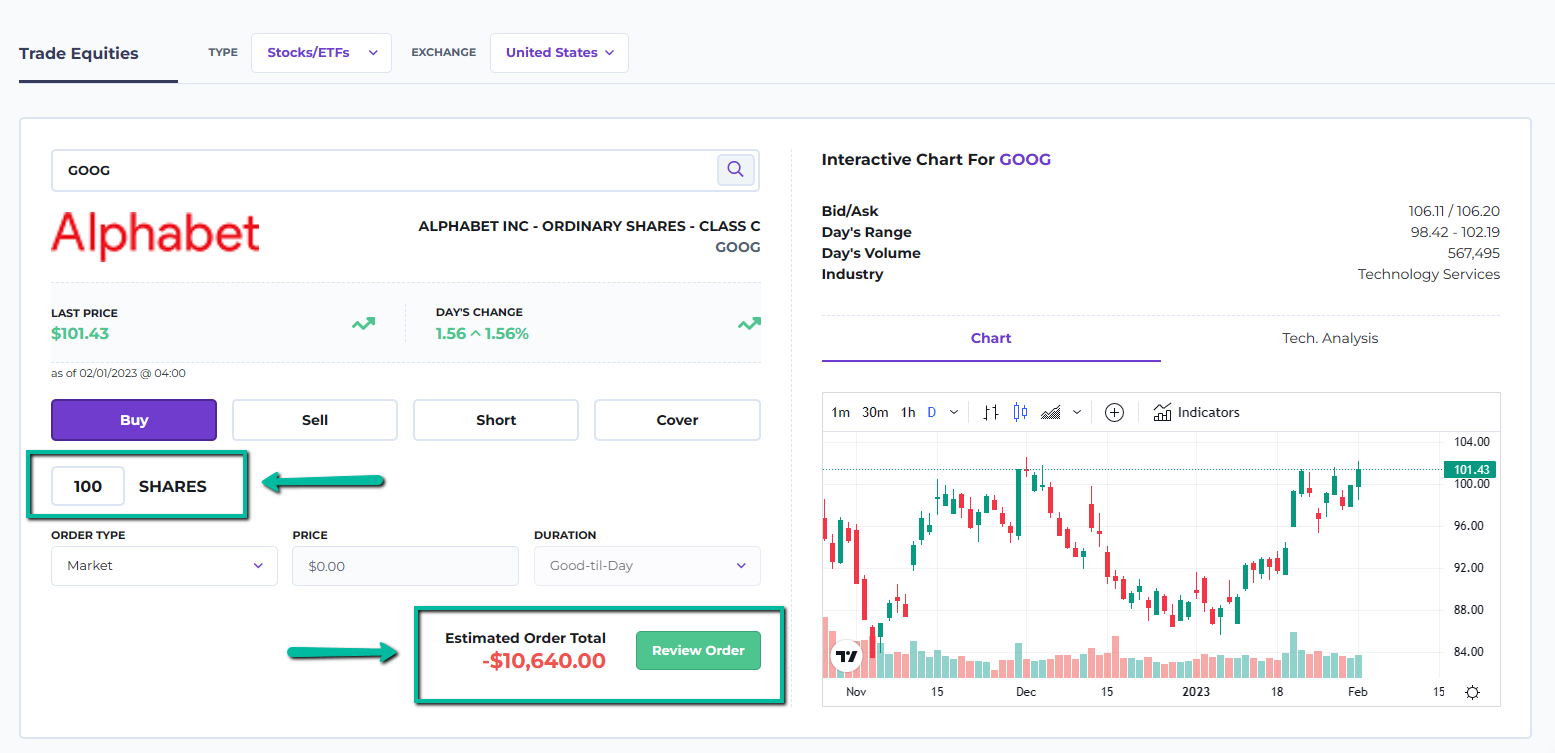Screen dimensions: 1555x753
Task: Switch to the Chart tab
Action: [991, 339]
